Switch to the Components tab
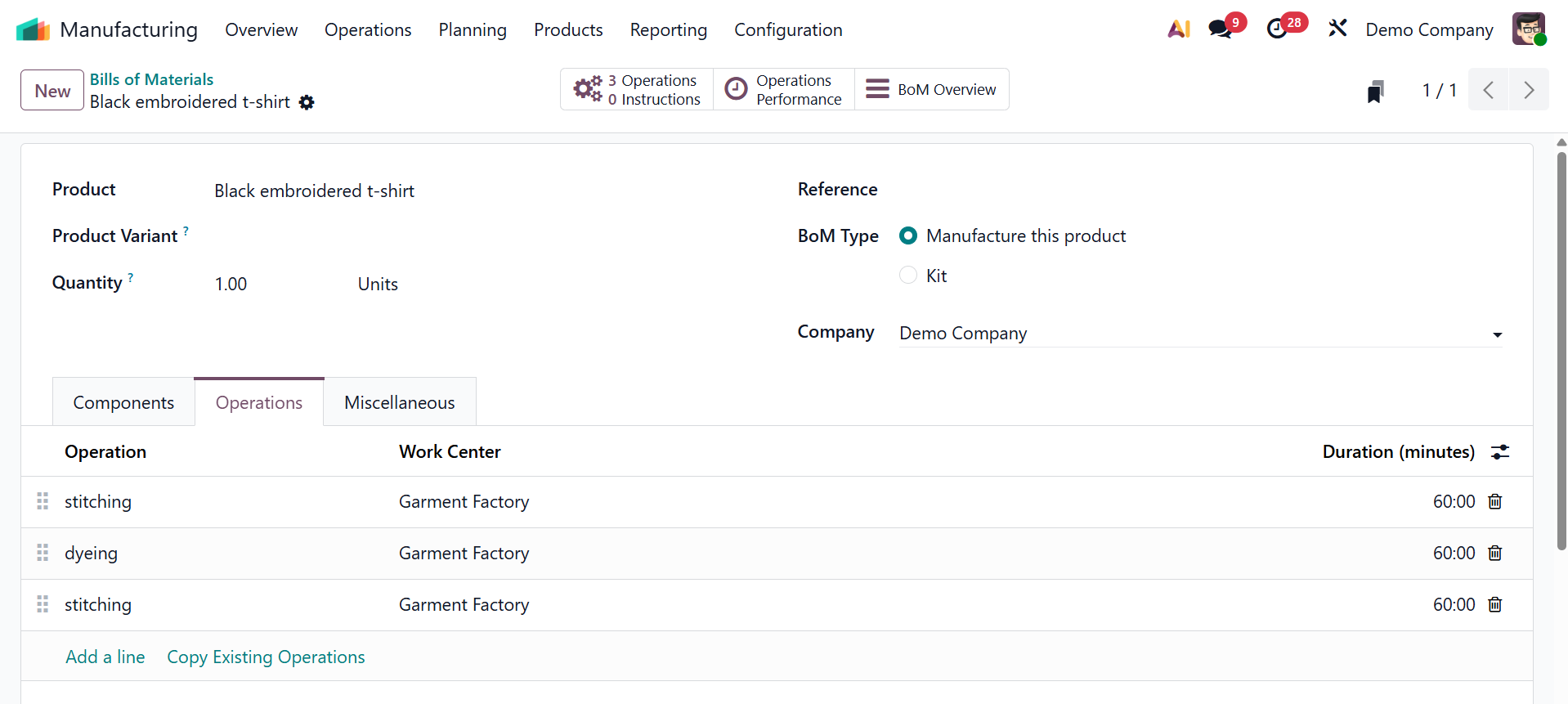1568x704 pixels. click(x=123, y=402)
